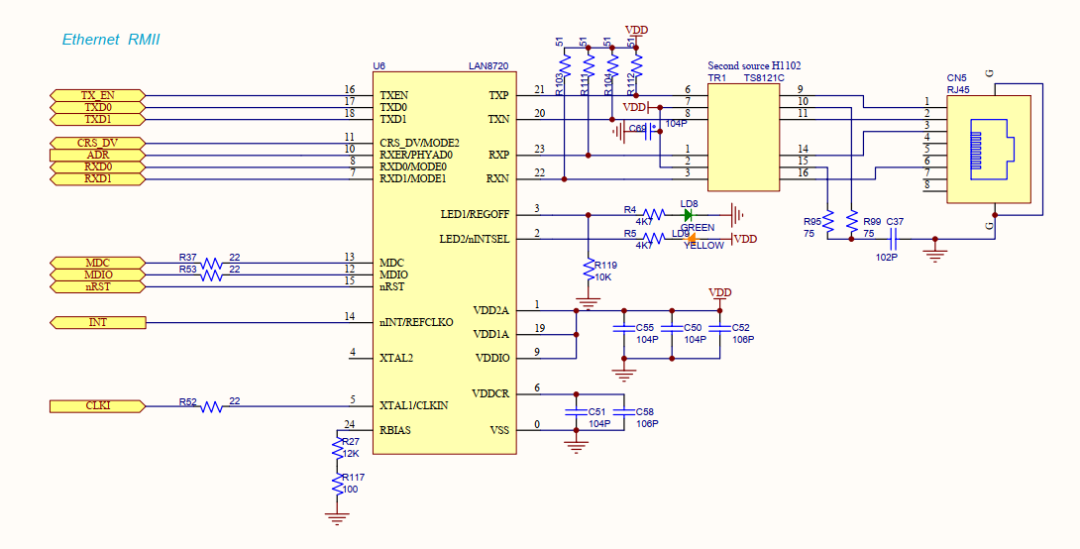Click the XTAL1/CLKIN pin label
This screenshot has width=1080, height=549.
(413, 406)
